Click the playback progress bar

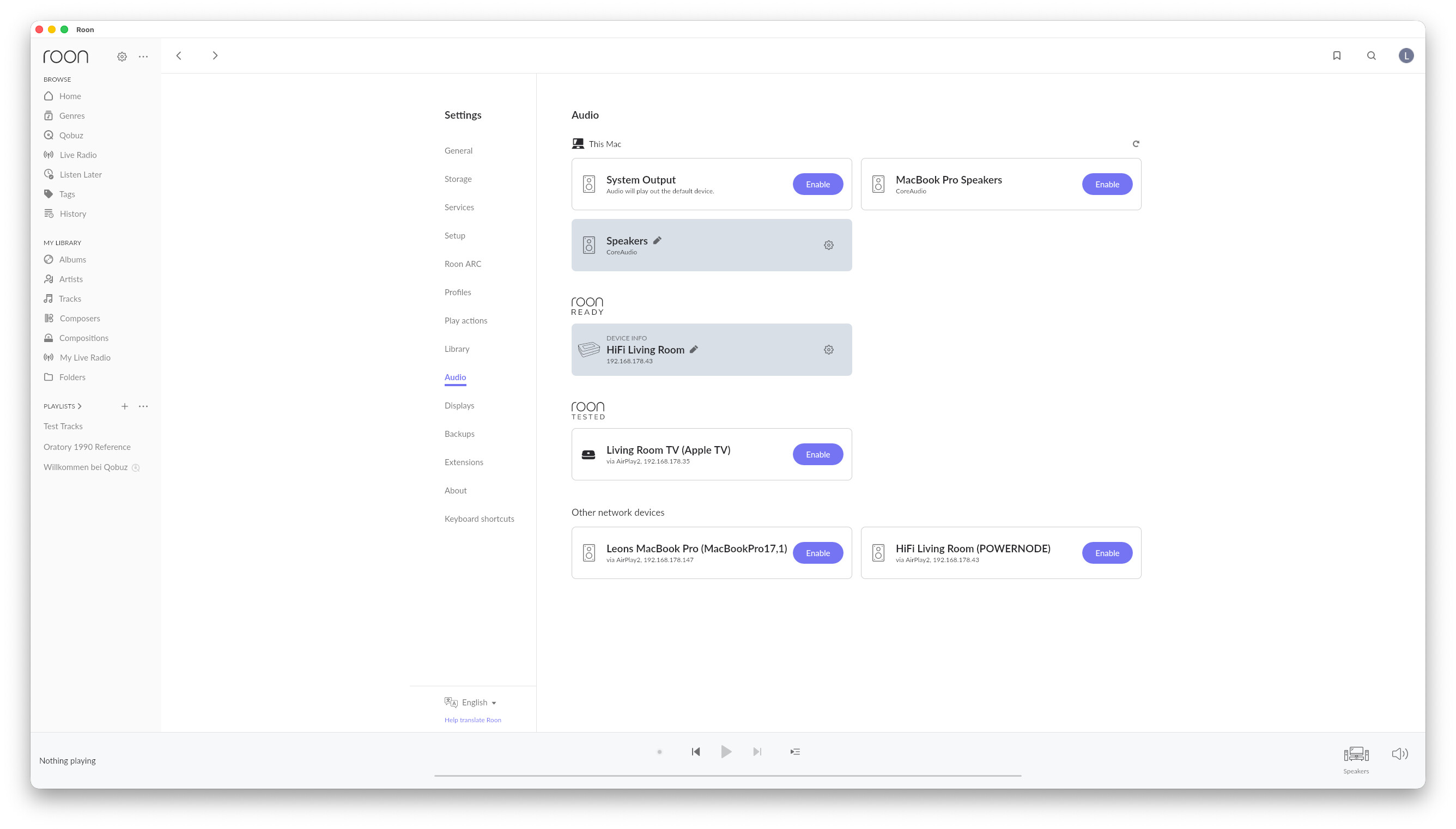coord(727,776)
